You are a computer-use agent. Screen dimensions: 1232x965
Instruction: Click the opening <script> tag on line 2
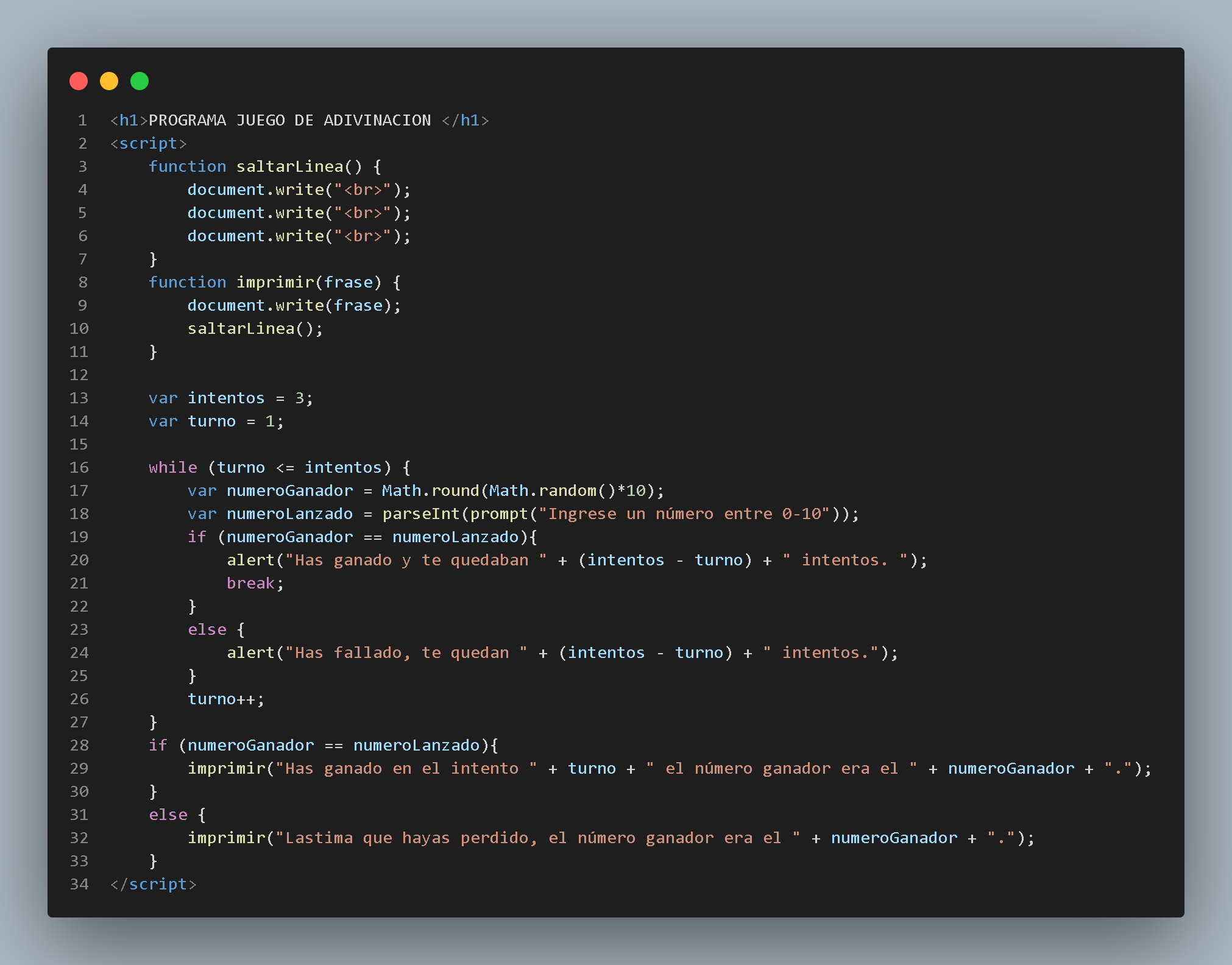click(148, 143)
